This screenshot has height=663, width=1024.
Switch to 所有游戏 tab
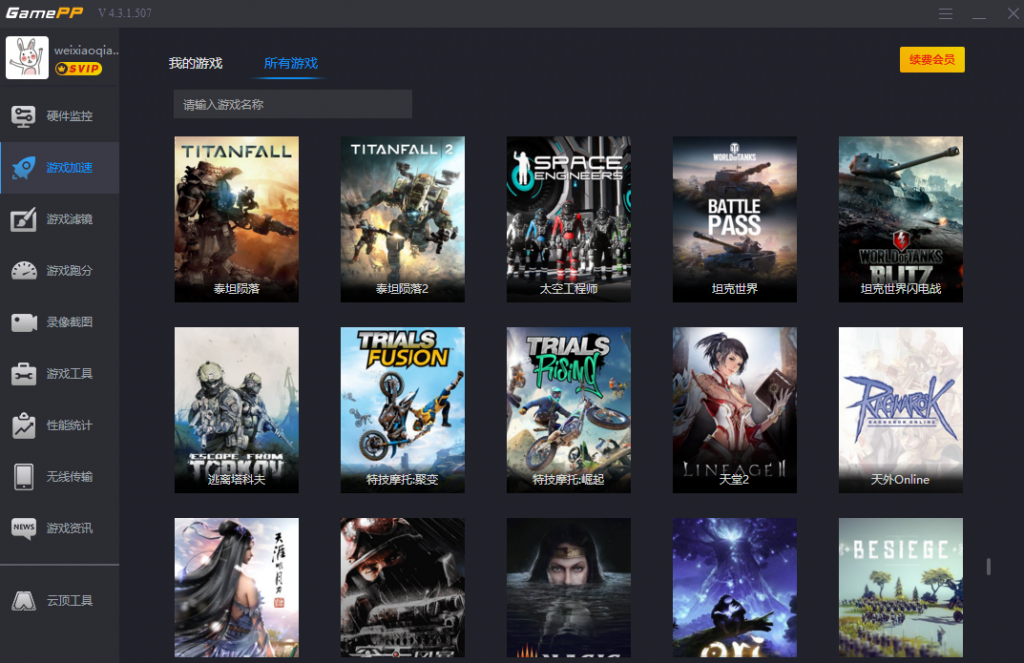291,63
